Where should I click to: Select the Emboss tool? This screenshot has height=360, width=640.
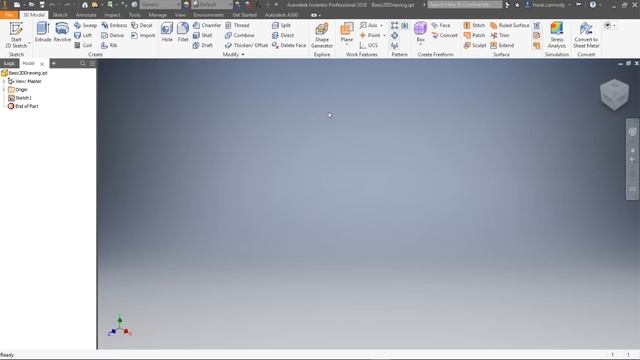114,25
